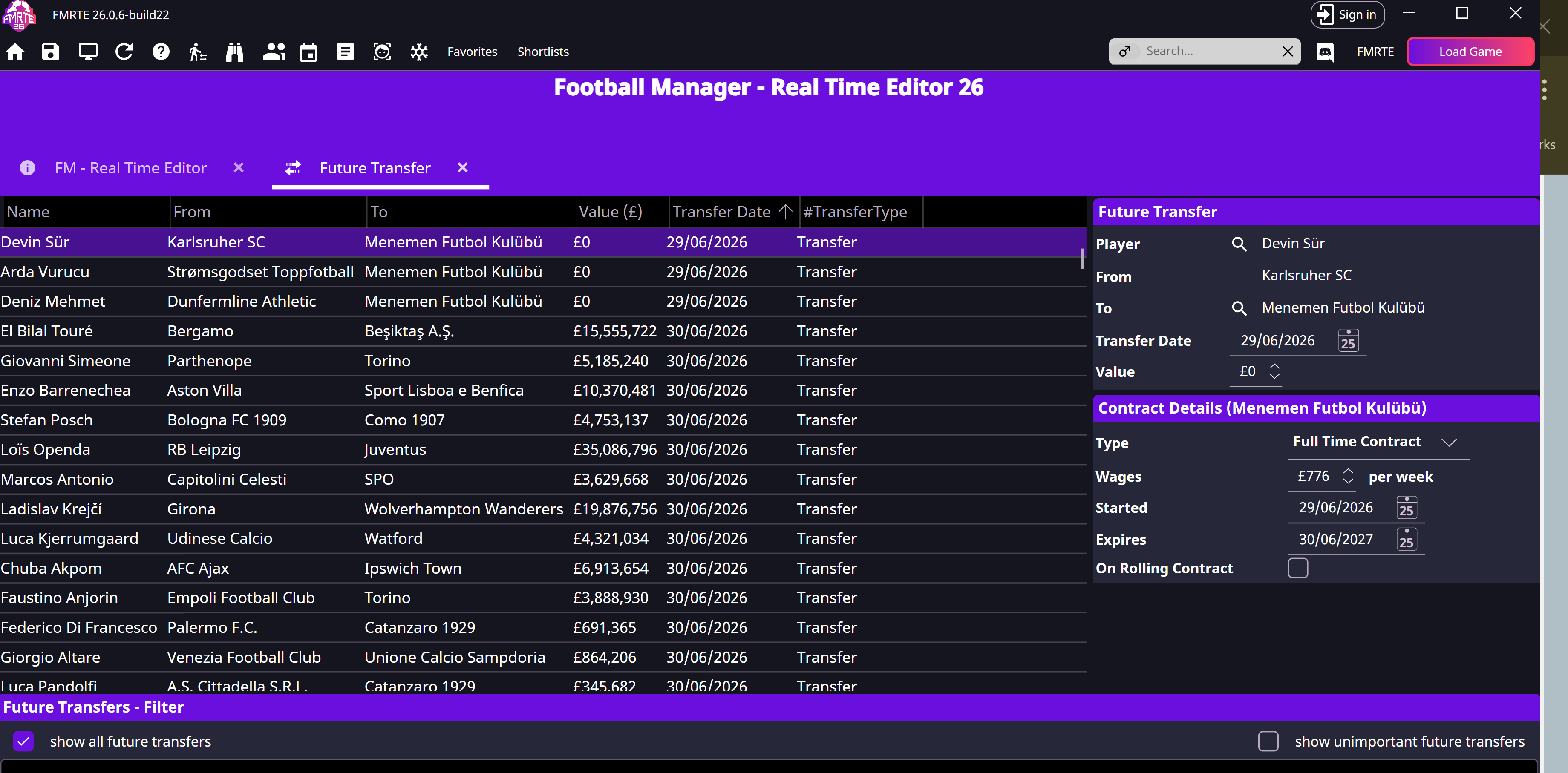Click the Sign in button
This screenshot has height=773, width=1568.
click(1347, 14)
